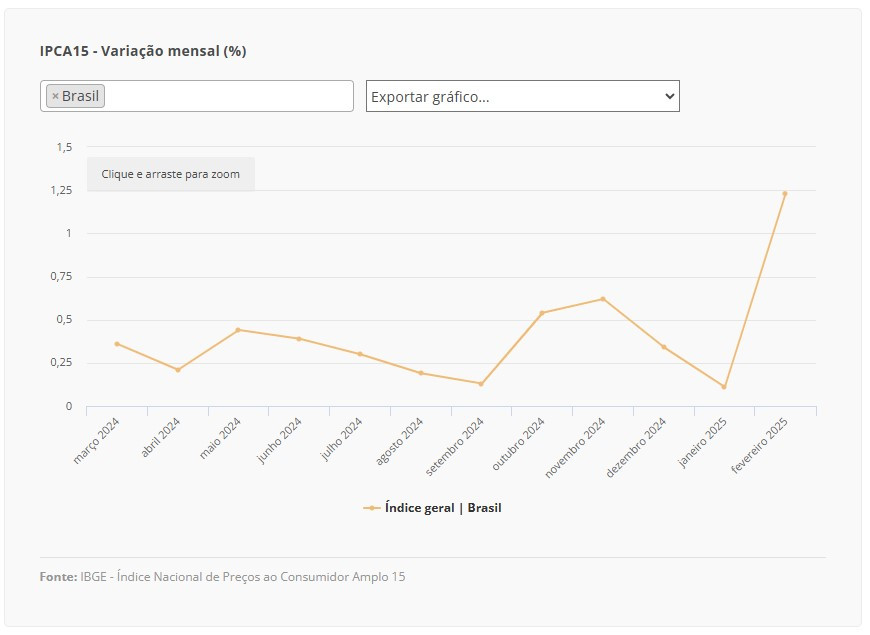Select the novembro 2024 data point
This screenshot has height=635, width=870.
603,299
